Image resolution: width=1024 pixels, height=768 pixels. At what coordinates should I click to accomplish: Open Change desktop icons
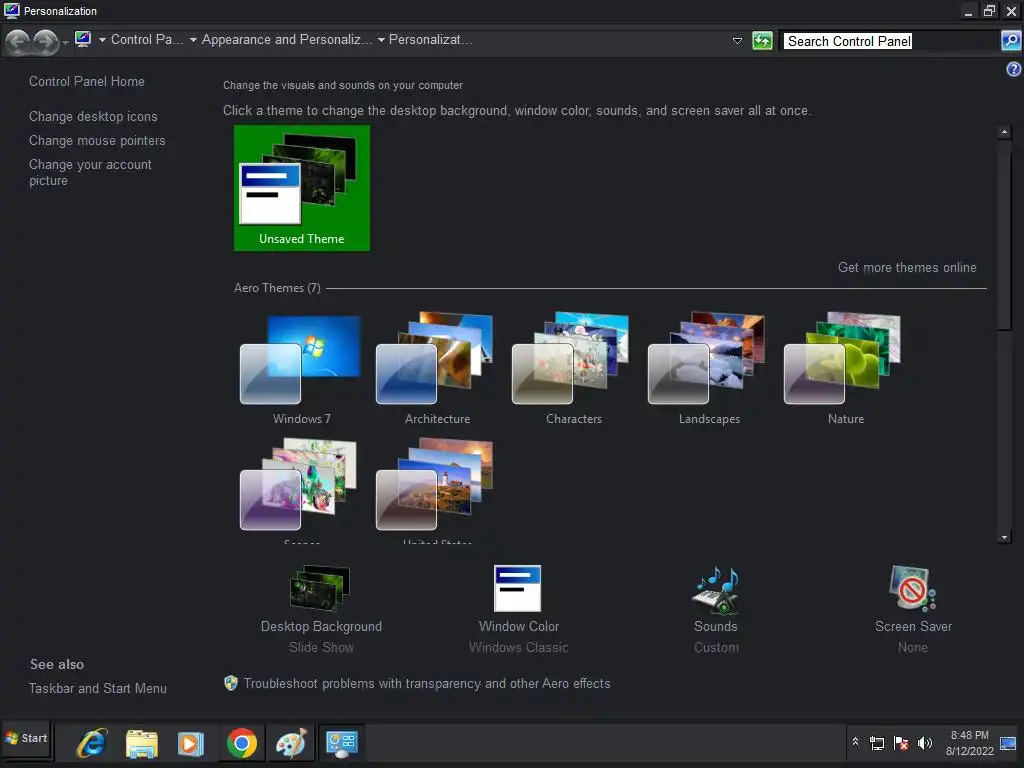point(93,117)
